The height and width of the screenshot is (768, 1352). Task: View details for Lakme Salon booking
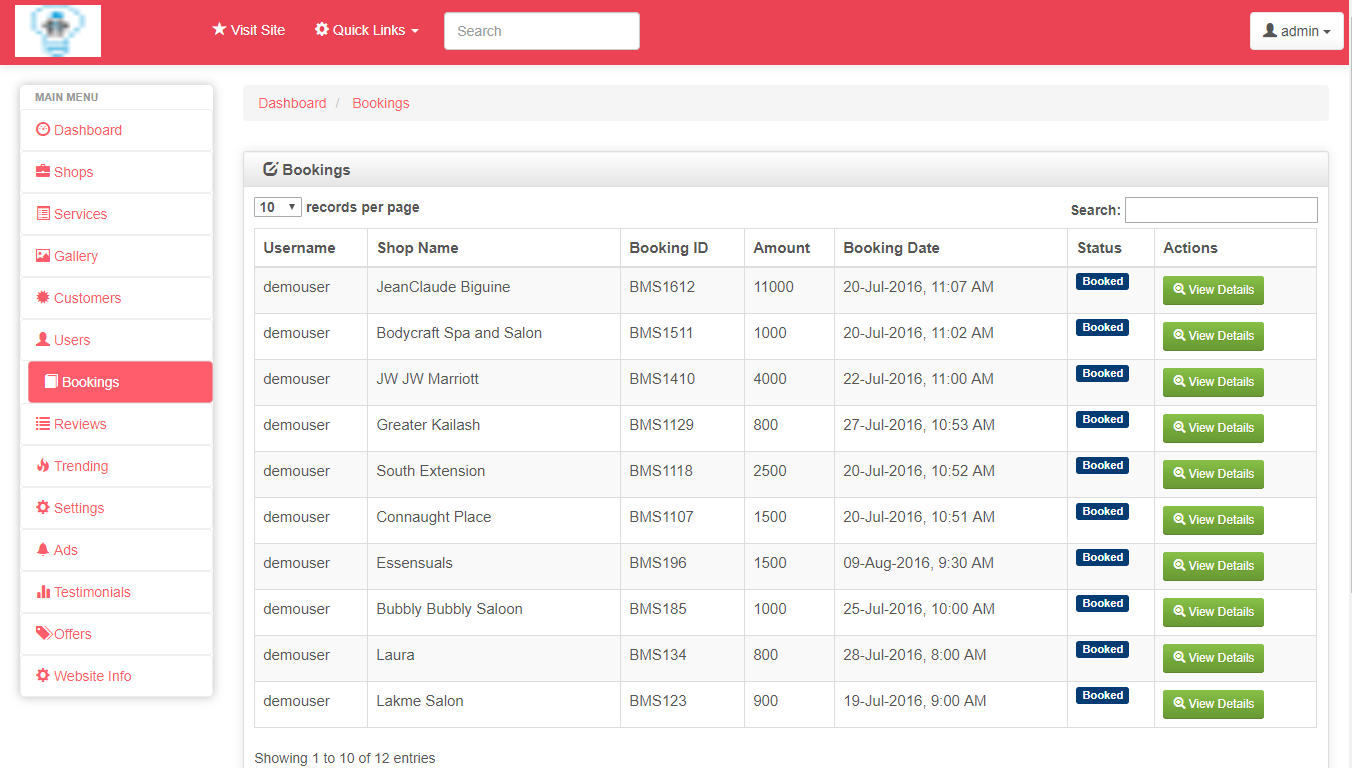click(x=1213, y=704)
